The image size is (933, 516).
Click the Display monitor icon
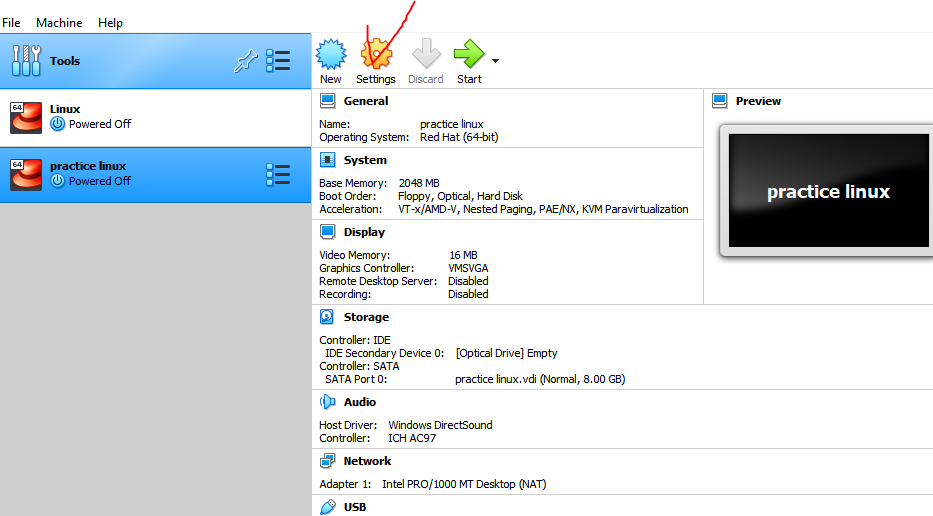[x=328, y=232]
